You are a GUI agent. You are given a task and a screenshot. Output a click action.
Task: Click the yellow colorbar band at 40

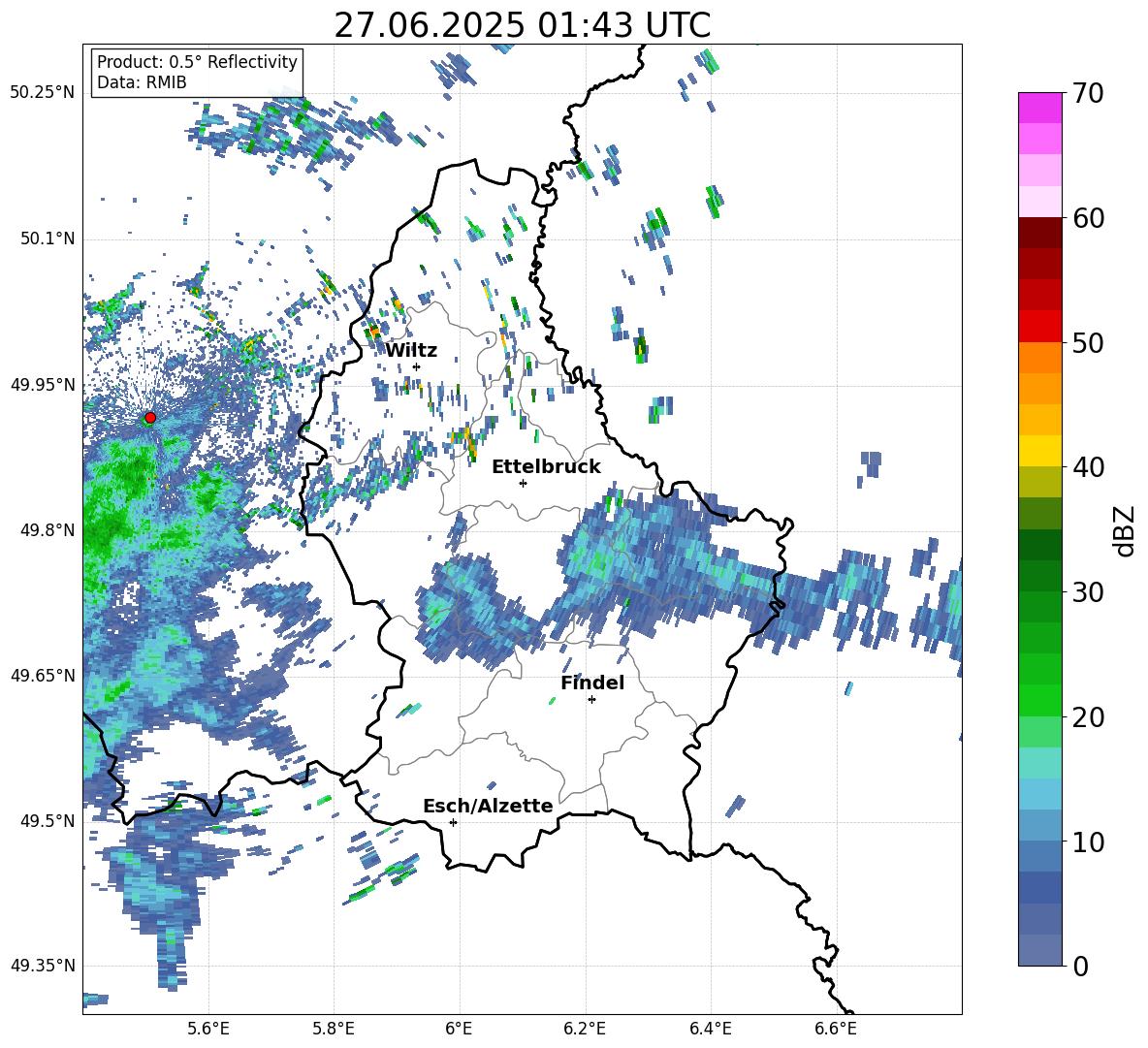[1039, 451]
